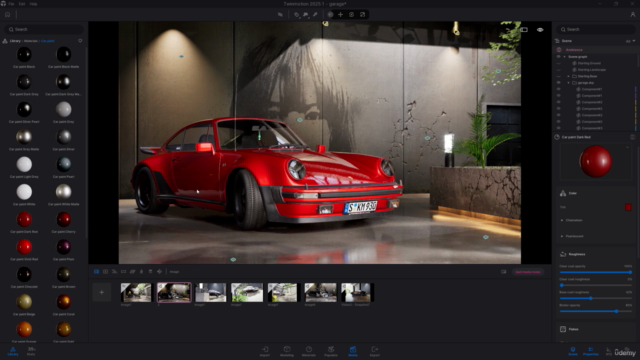Open the Import tab in bottom toolbar
Viewport: 640px width, 360px height.
click(x=265, y=351)
